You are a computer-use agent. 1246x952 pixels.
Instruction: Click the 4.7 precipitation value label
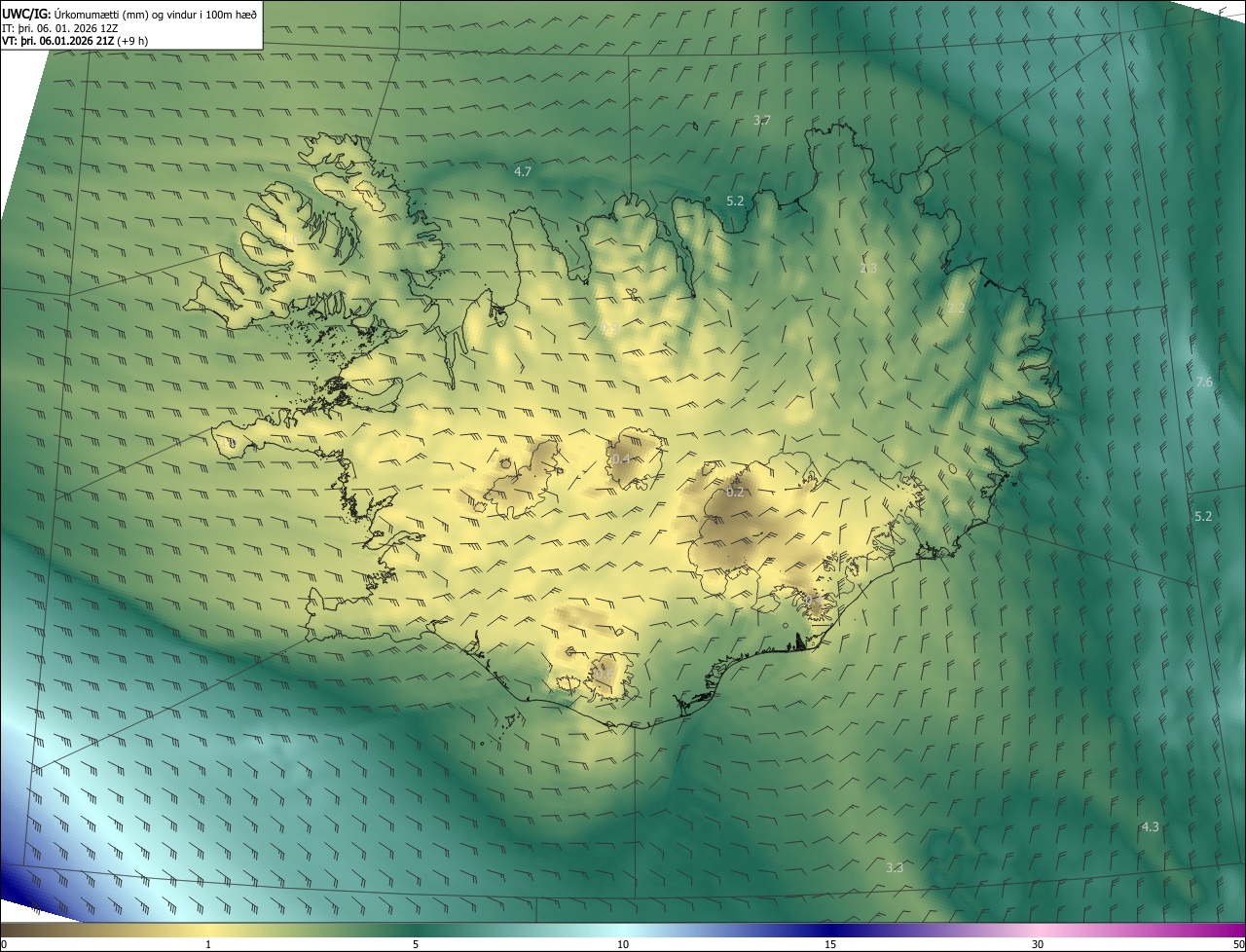(523, 171)
